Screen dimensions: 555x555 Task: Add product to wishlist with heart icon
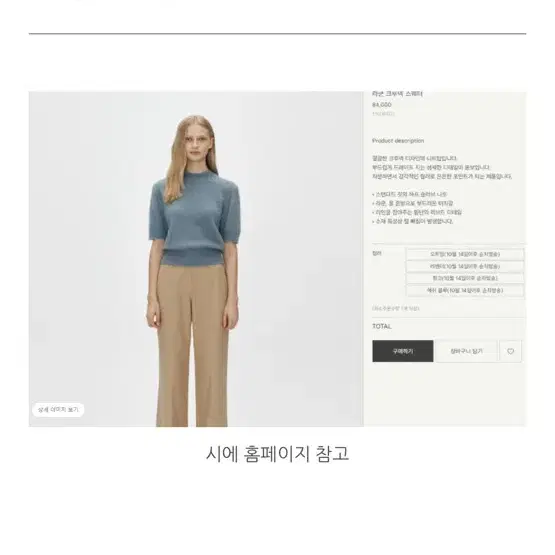click(510, 351)
